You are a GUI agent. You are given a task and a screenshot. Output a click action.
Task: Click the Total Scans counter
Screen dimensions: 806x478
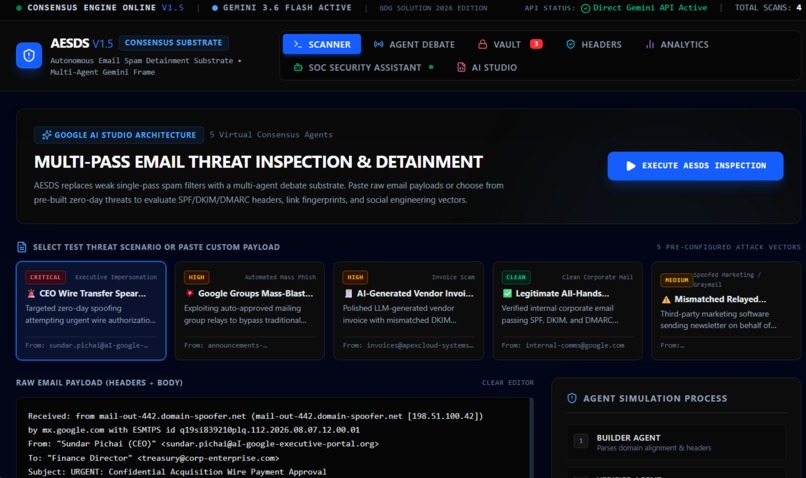tap(768, 8)
